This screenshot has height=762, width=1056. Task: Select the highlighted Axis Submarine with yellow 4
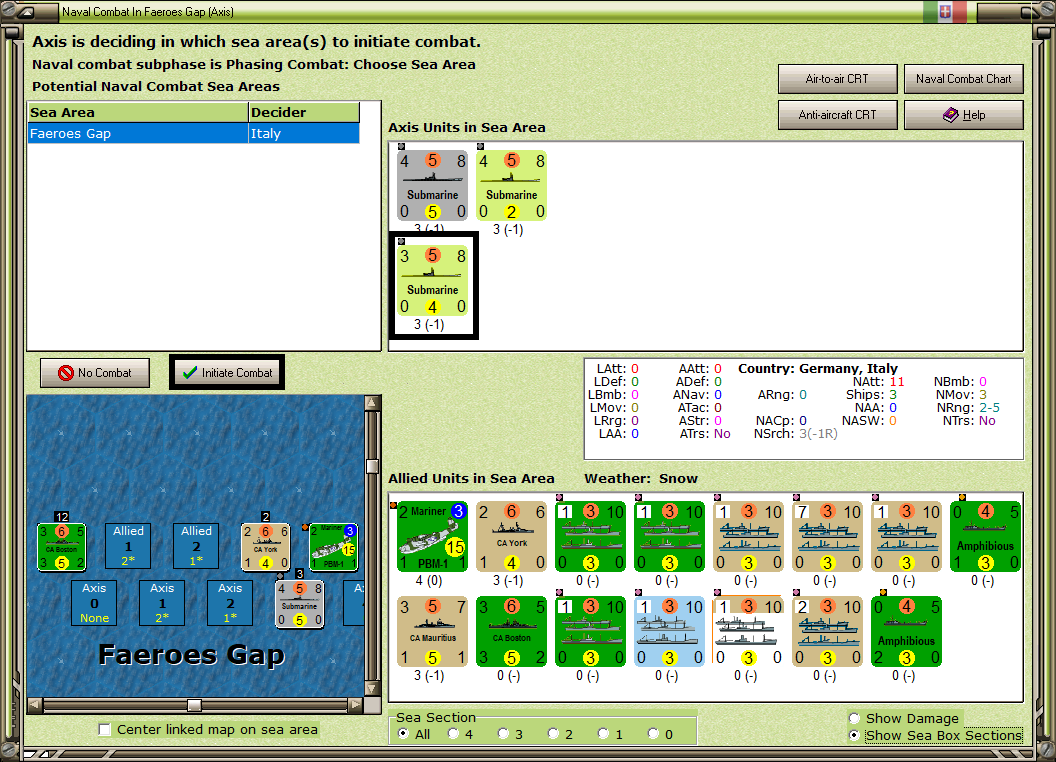[432, 281]
